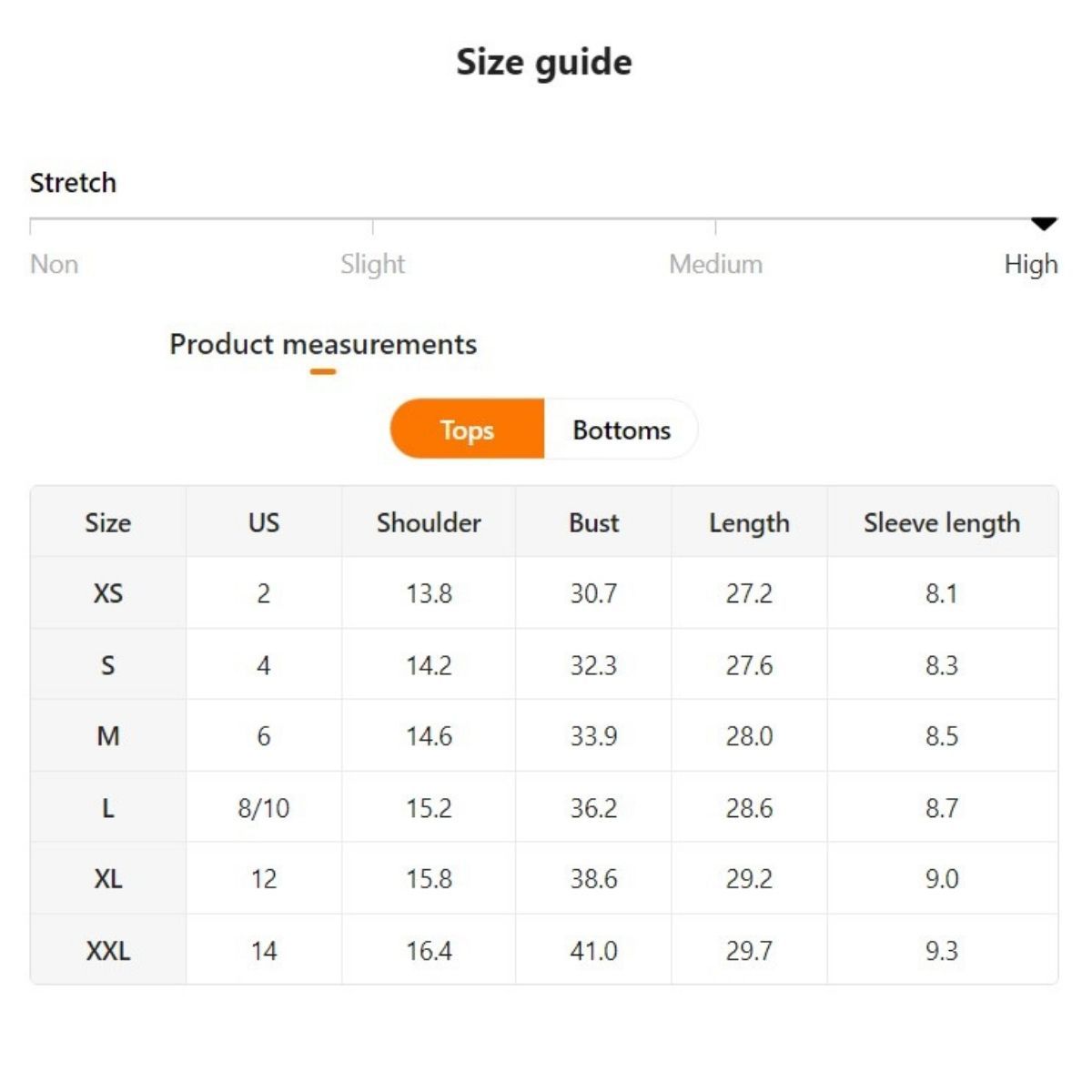Click the Slight stretch label
This screenshot has height=1092, width=1092.
point(372,264)
